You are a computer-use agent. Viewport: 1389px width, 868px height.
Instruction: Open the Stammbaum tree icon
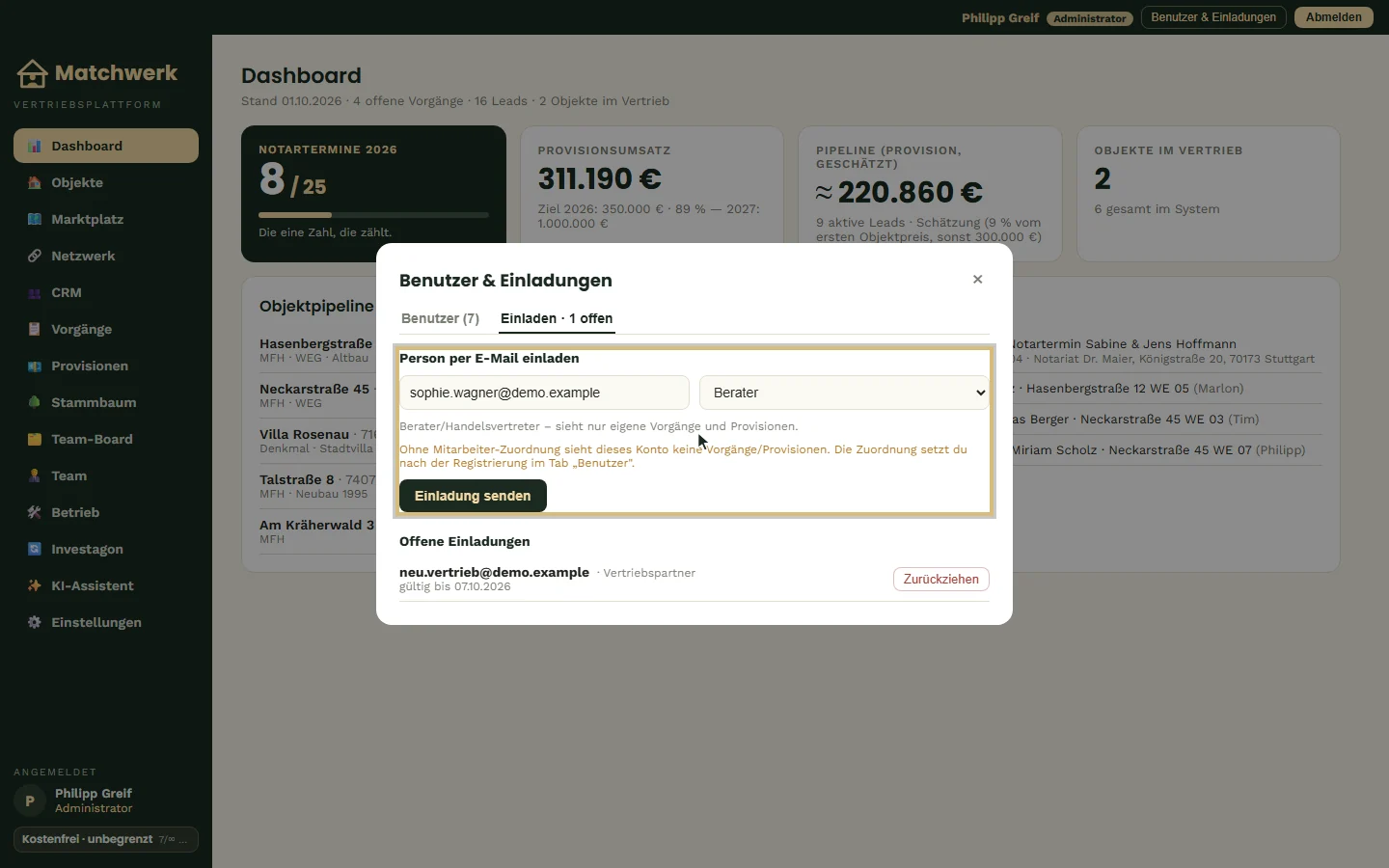tap(35, 403)
